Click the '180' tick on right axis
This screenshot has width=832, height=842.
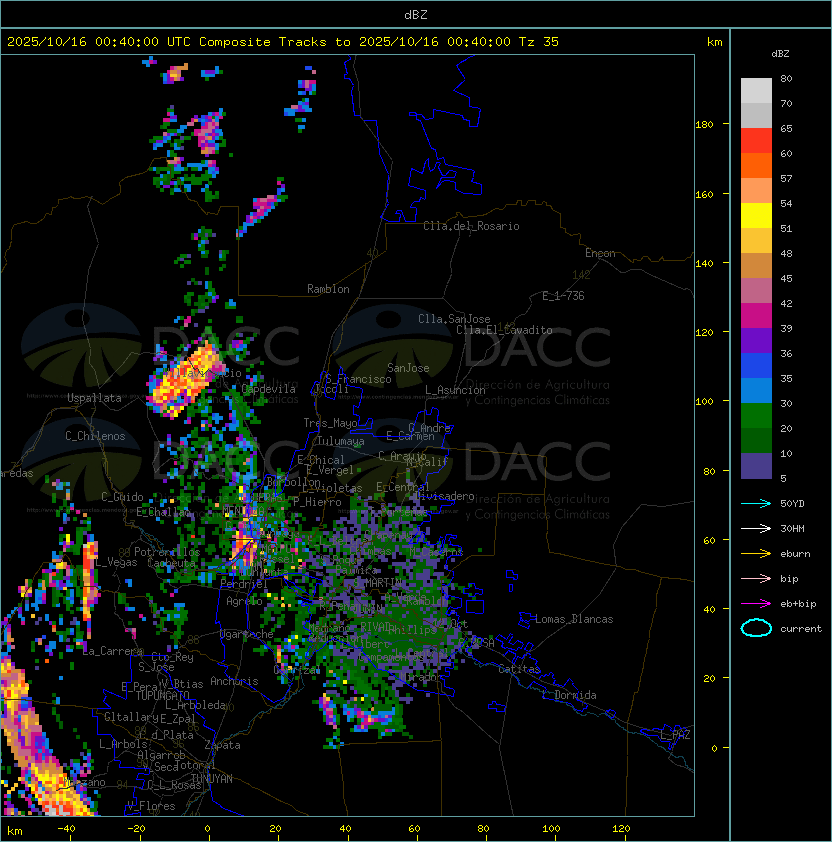(x=704, y=125)
